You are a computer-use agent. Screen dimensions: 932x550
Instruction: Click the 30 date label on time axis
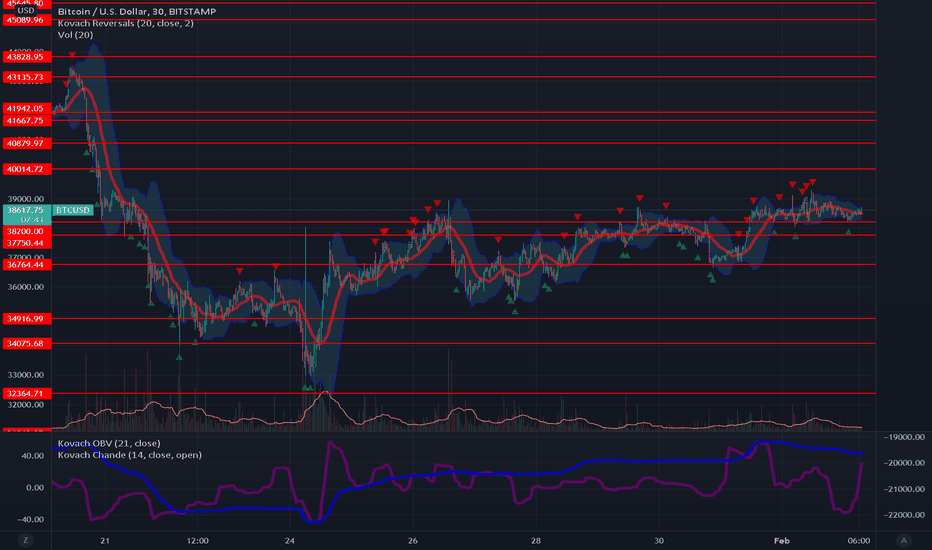point(659,540)
